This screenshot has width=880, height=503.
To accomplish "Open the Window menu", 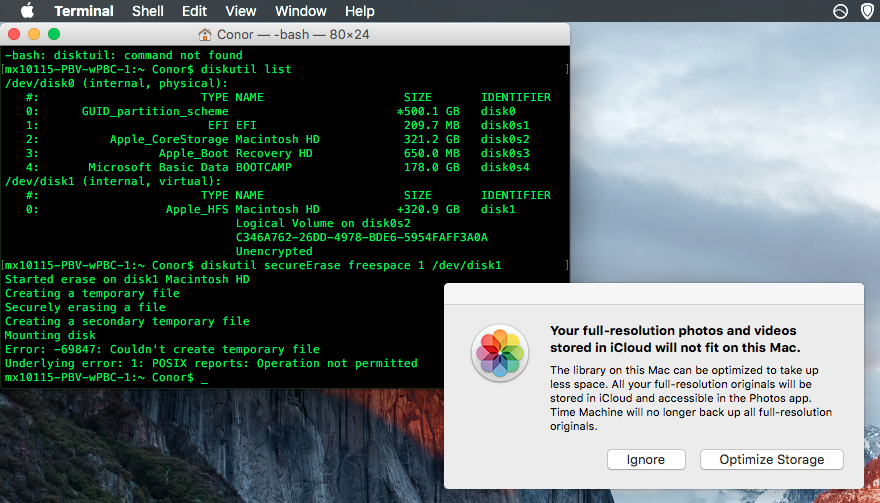I will [301, 11].
